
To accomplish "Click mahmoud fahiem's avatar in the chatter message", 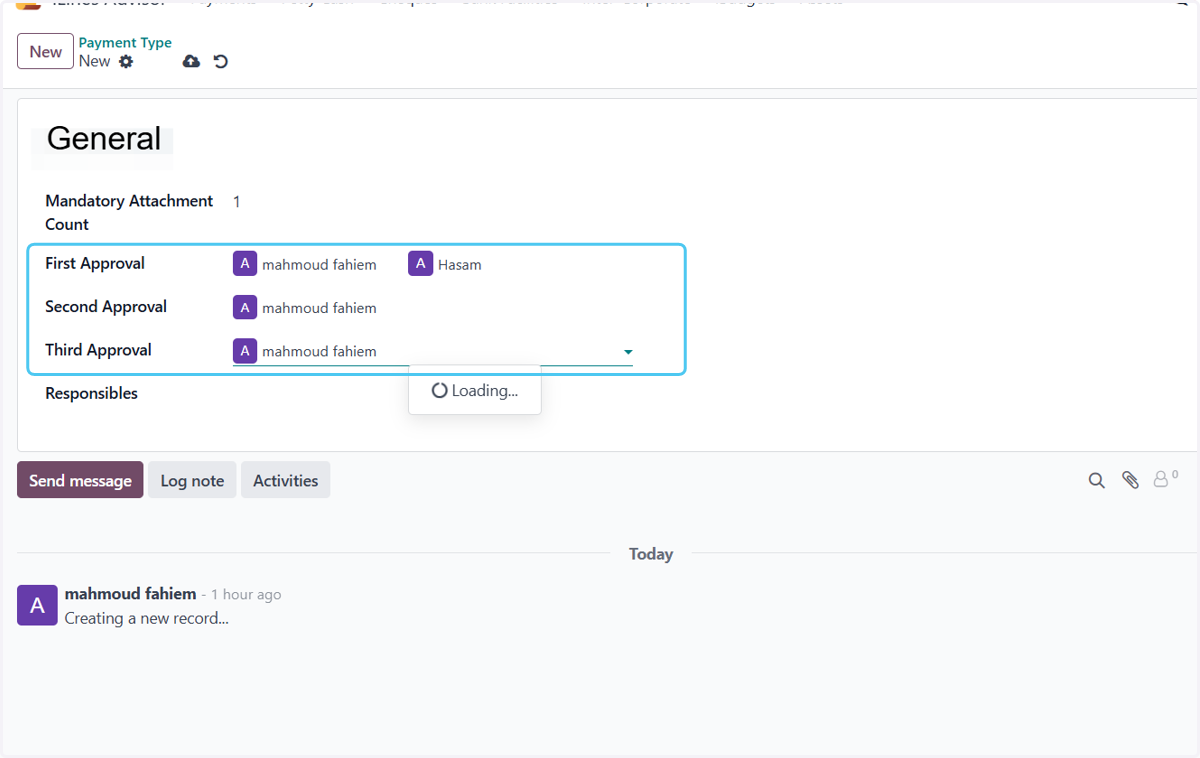I will (37, 605).
